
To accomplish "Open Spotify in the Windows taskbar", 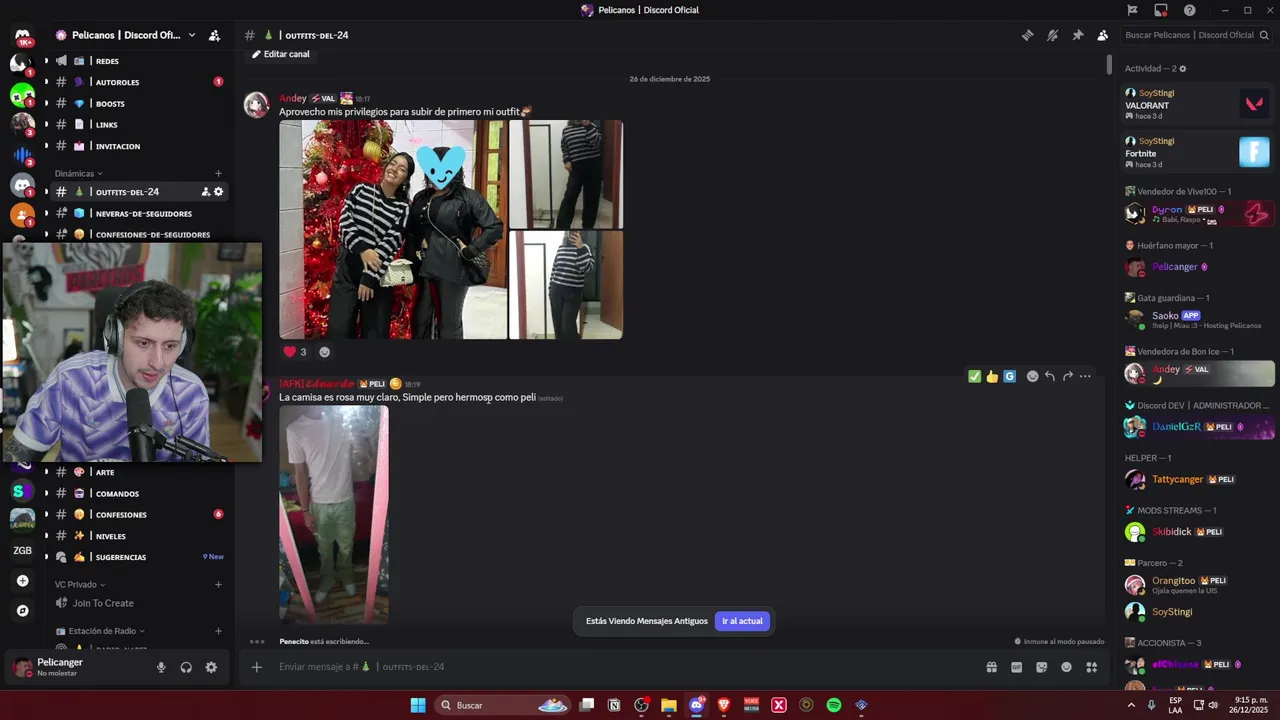I will pos(834,705).
